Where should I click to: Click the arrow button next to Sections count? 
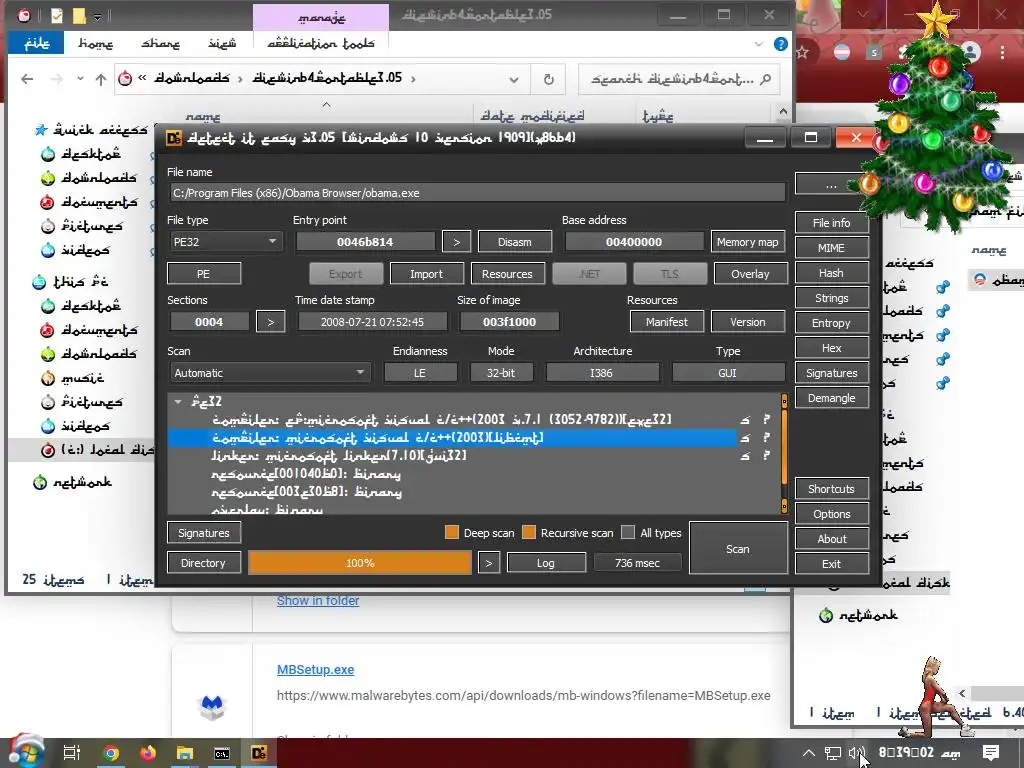(270, 322)
